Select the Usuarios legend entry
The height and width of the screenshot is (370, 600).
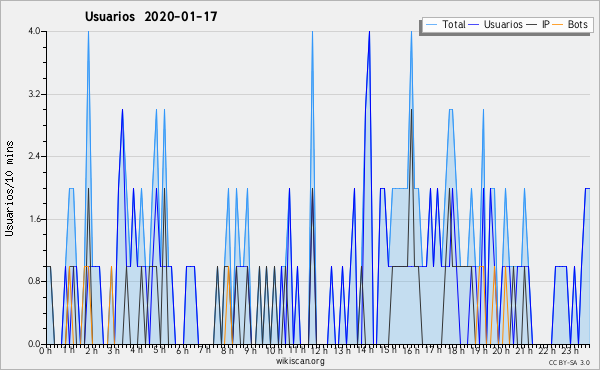coord(496,24)
